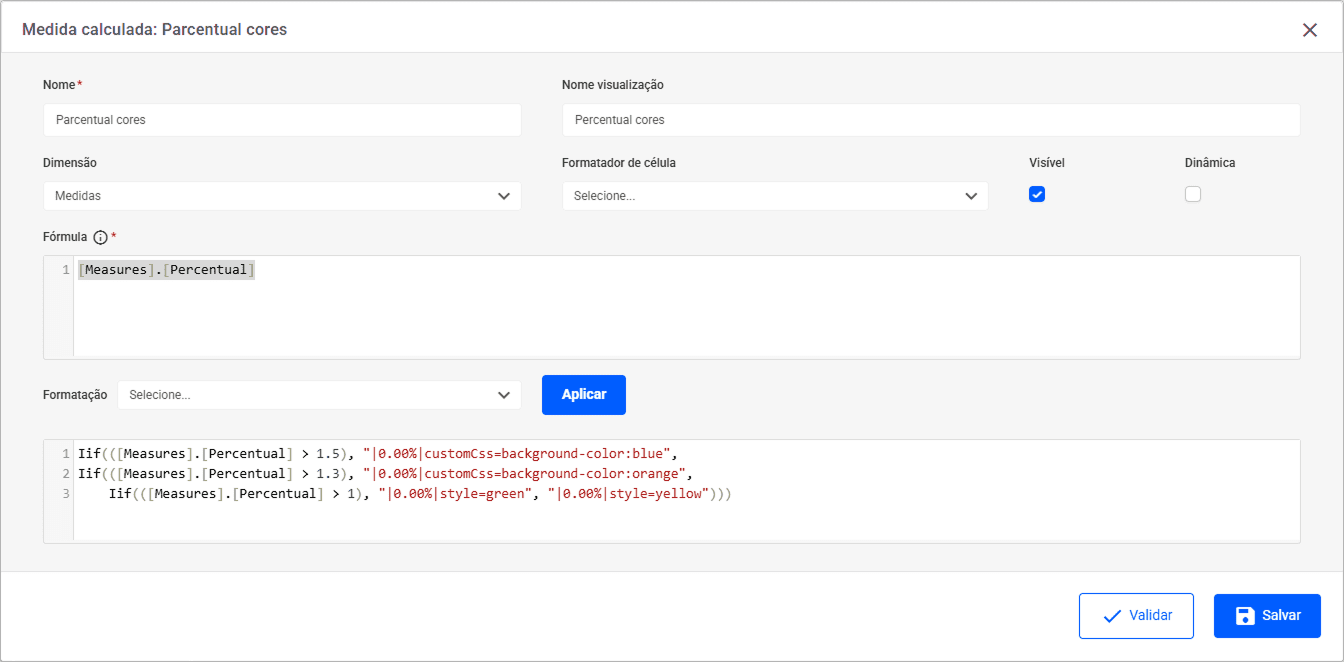
Task: Click the chevron arrow in Formatação select
Action: pyautogui.click(x=504, y=395)
